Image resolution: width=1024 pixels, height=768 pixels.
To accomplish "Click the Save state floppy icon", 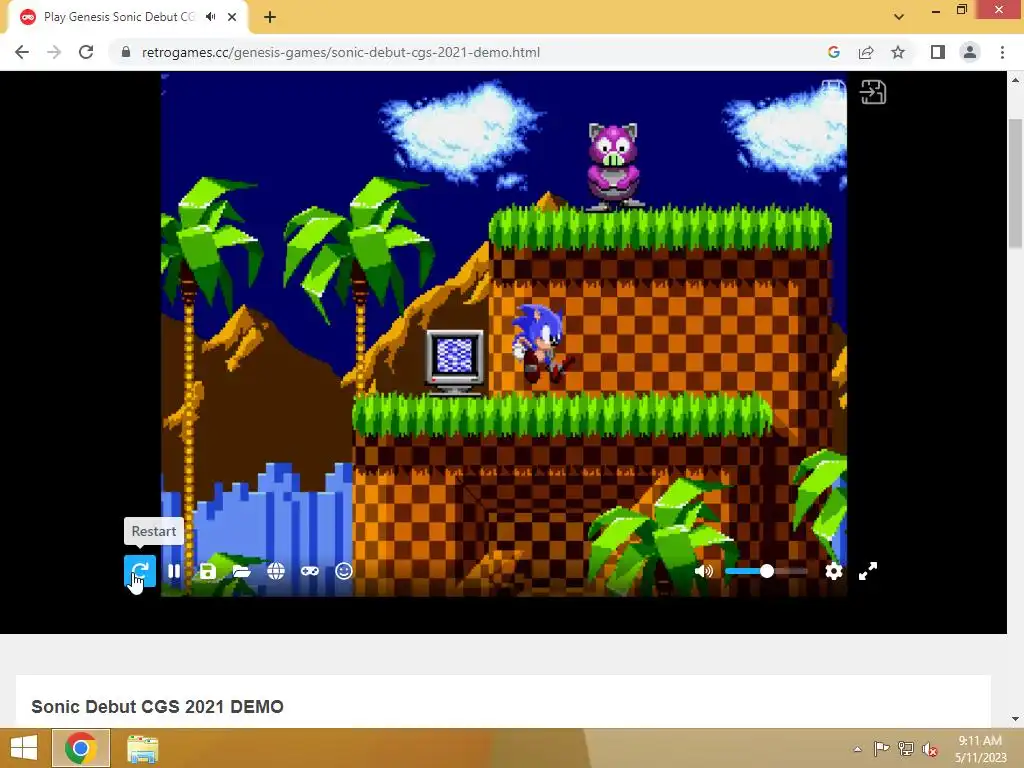I will tap(208, 571).
